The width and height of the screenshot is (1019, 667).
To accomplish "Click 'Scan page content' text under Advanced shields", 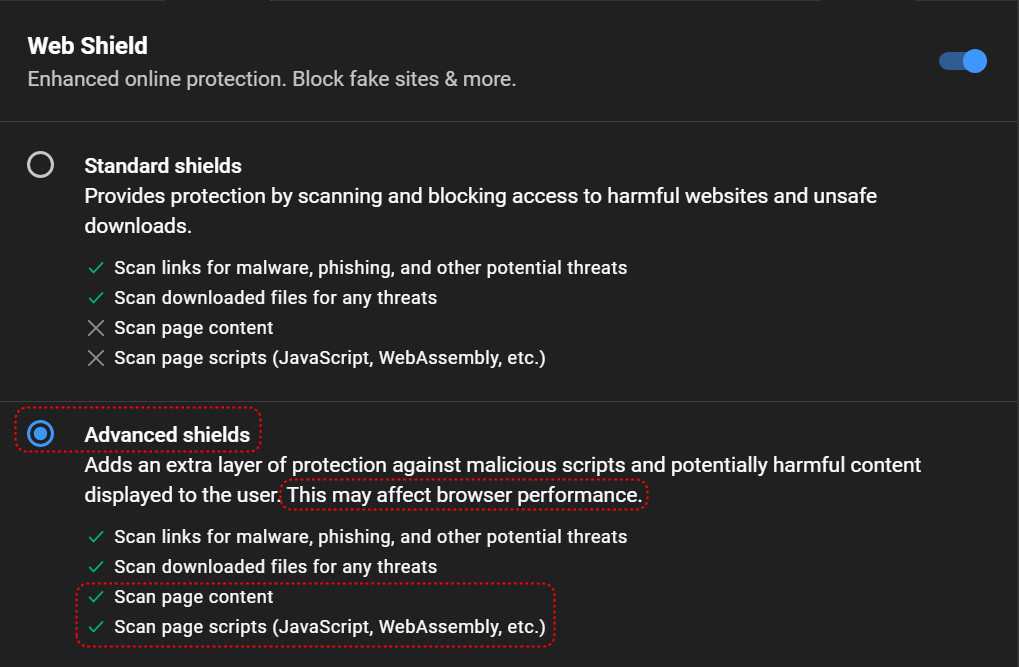I will (194, 597).
